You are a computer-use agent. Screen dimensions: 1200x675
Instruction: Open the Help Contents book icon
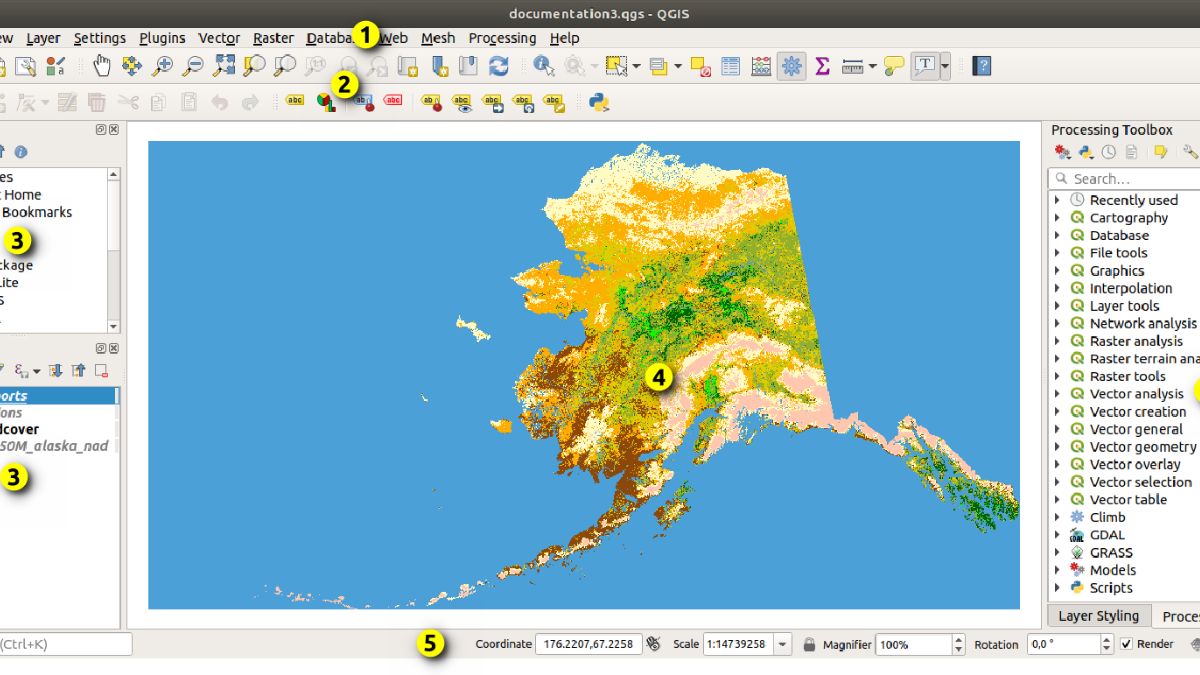pos(982,66)
